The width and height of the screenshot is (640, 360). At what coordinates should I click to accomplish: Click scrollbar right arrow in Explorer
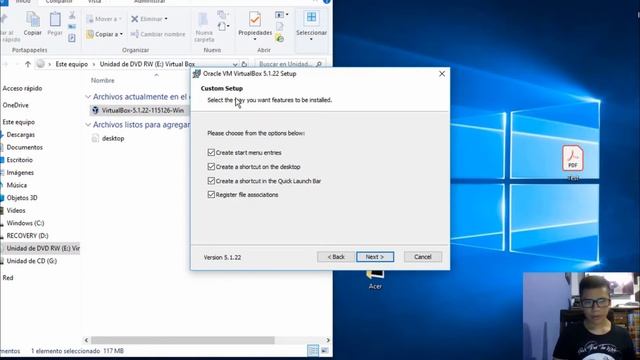point(328,340)
